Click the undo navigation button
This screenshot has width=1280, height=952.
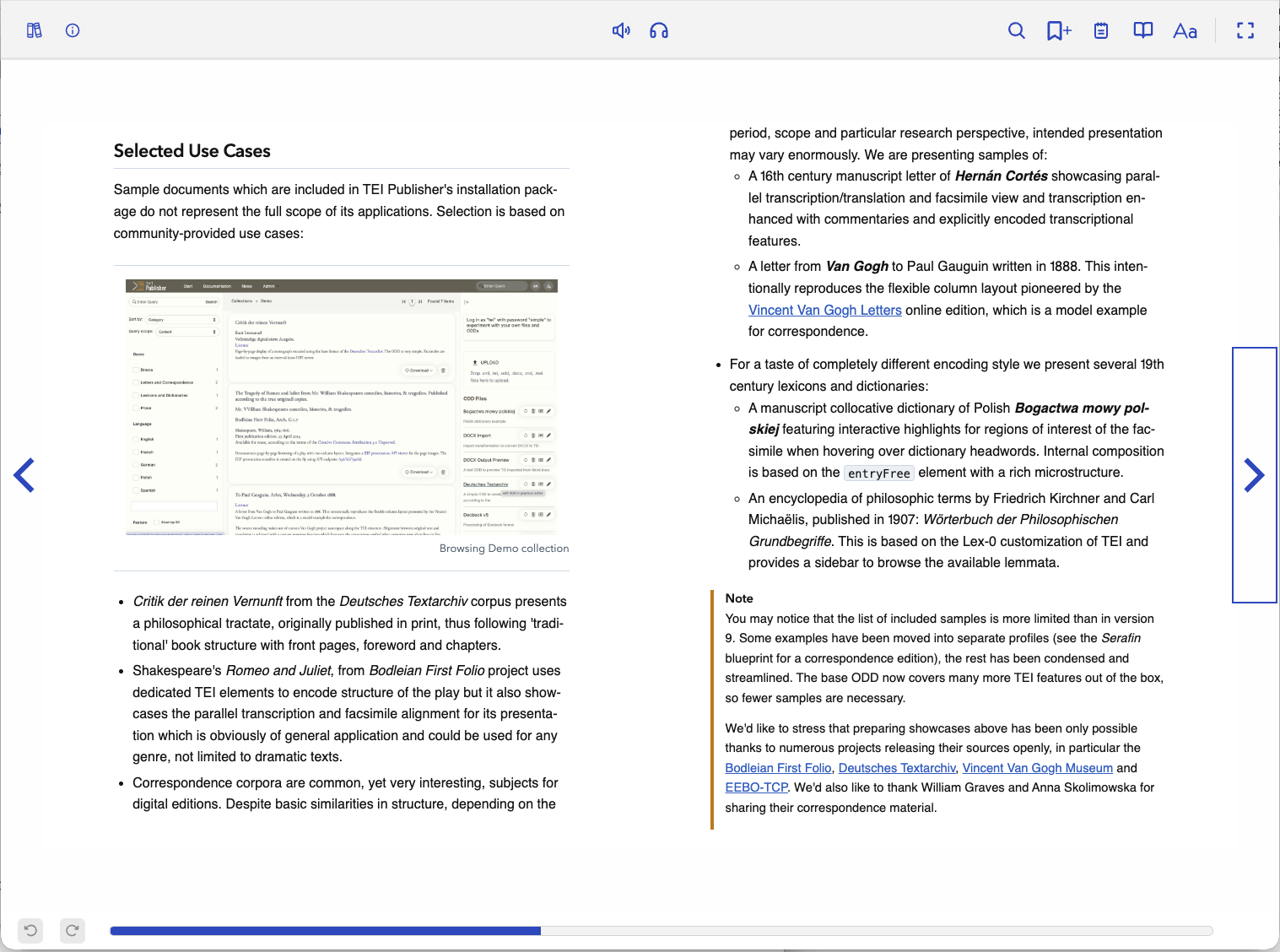click(x=30, y=930)
